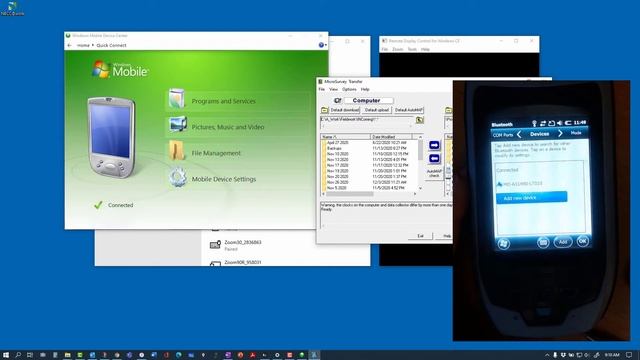Tap OK button on handheld
This screenshot has width=640, height=360.
tap(582, 241)
